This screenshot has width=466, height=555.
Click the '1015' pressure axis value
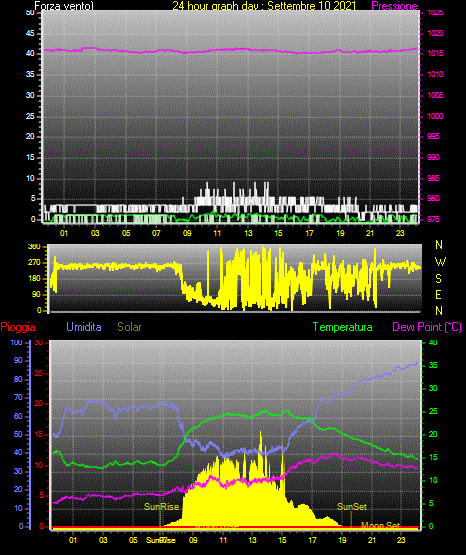[x=435, y=53]
